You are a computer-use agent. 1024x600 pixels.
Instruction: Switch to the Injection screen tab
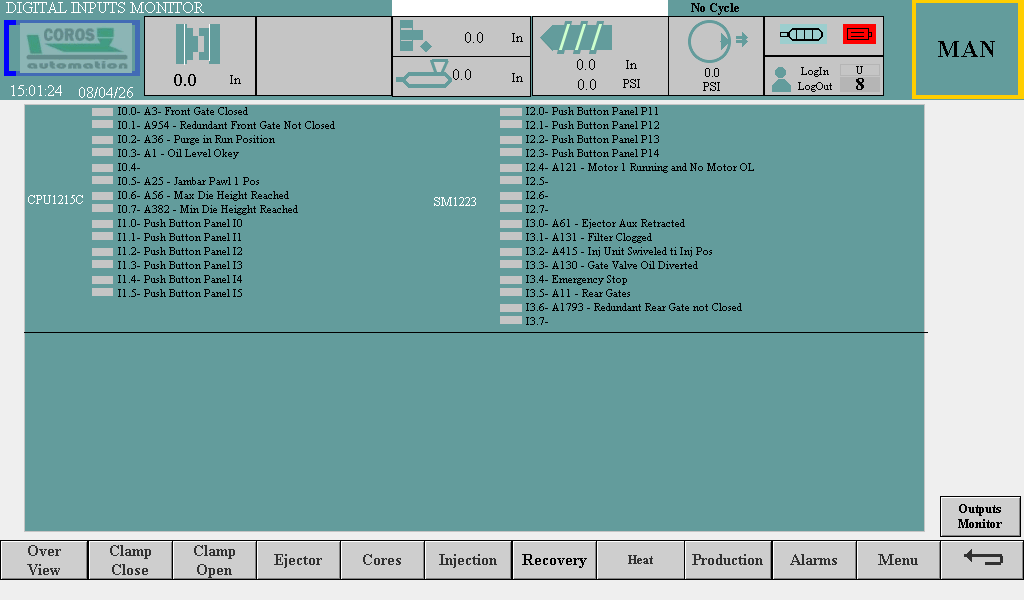pos(468,560)
